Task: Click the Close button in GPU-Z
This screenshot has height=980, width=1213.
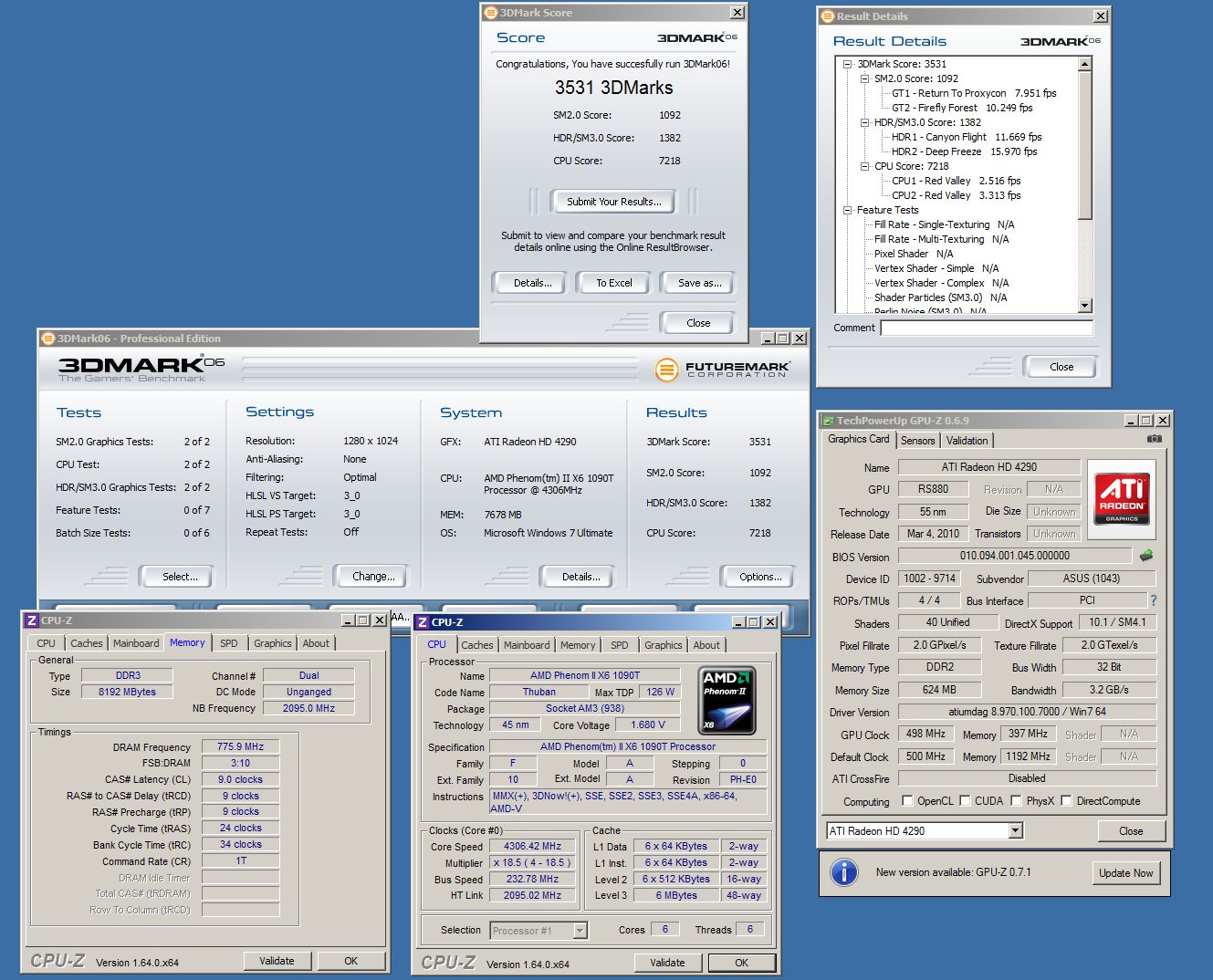Action: 1131,831
